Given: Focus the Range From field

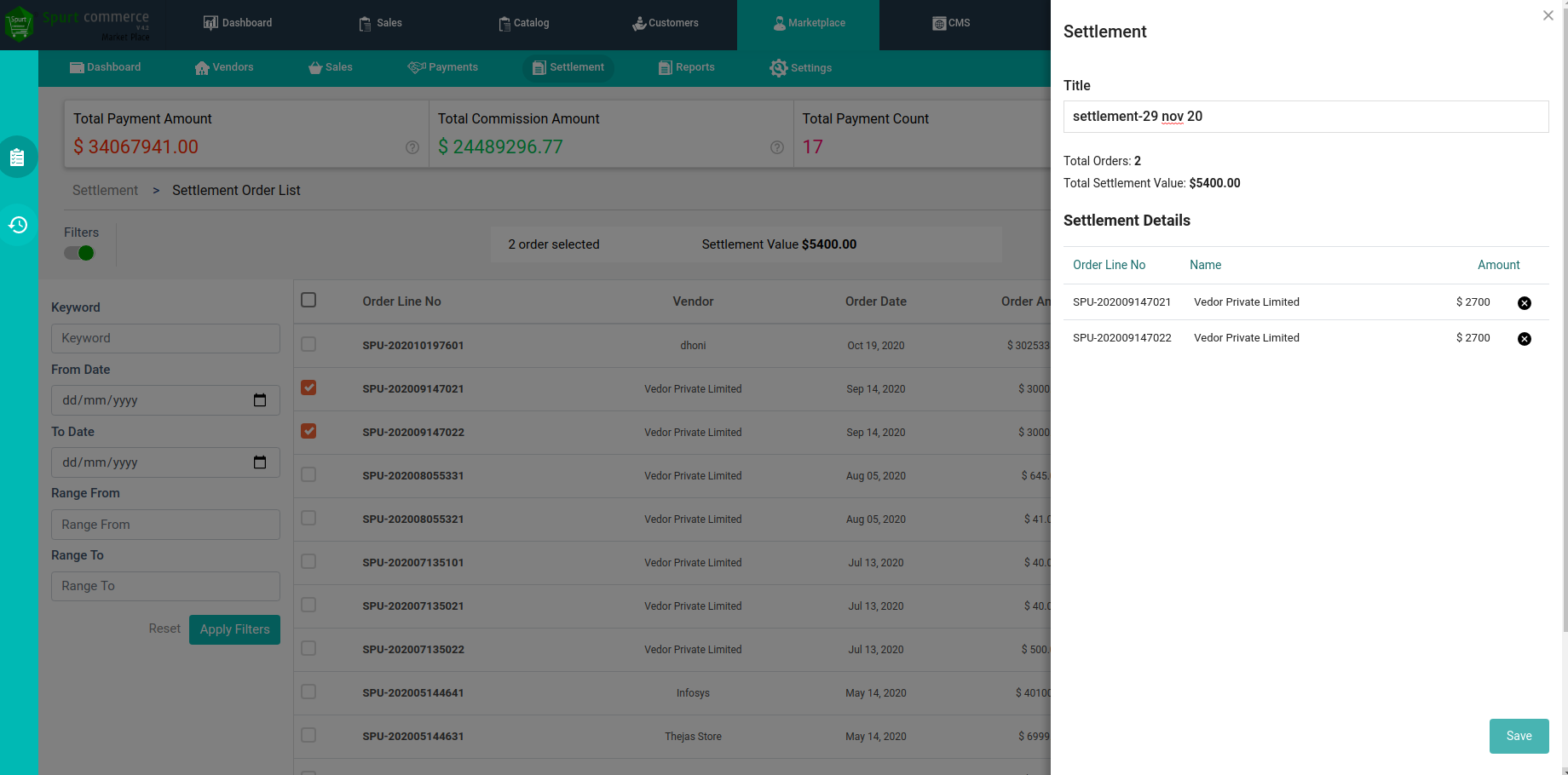Looking at the screenshot, I should coord(165,525).
